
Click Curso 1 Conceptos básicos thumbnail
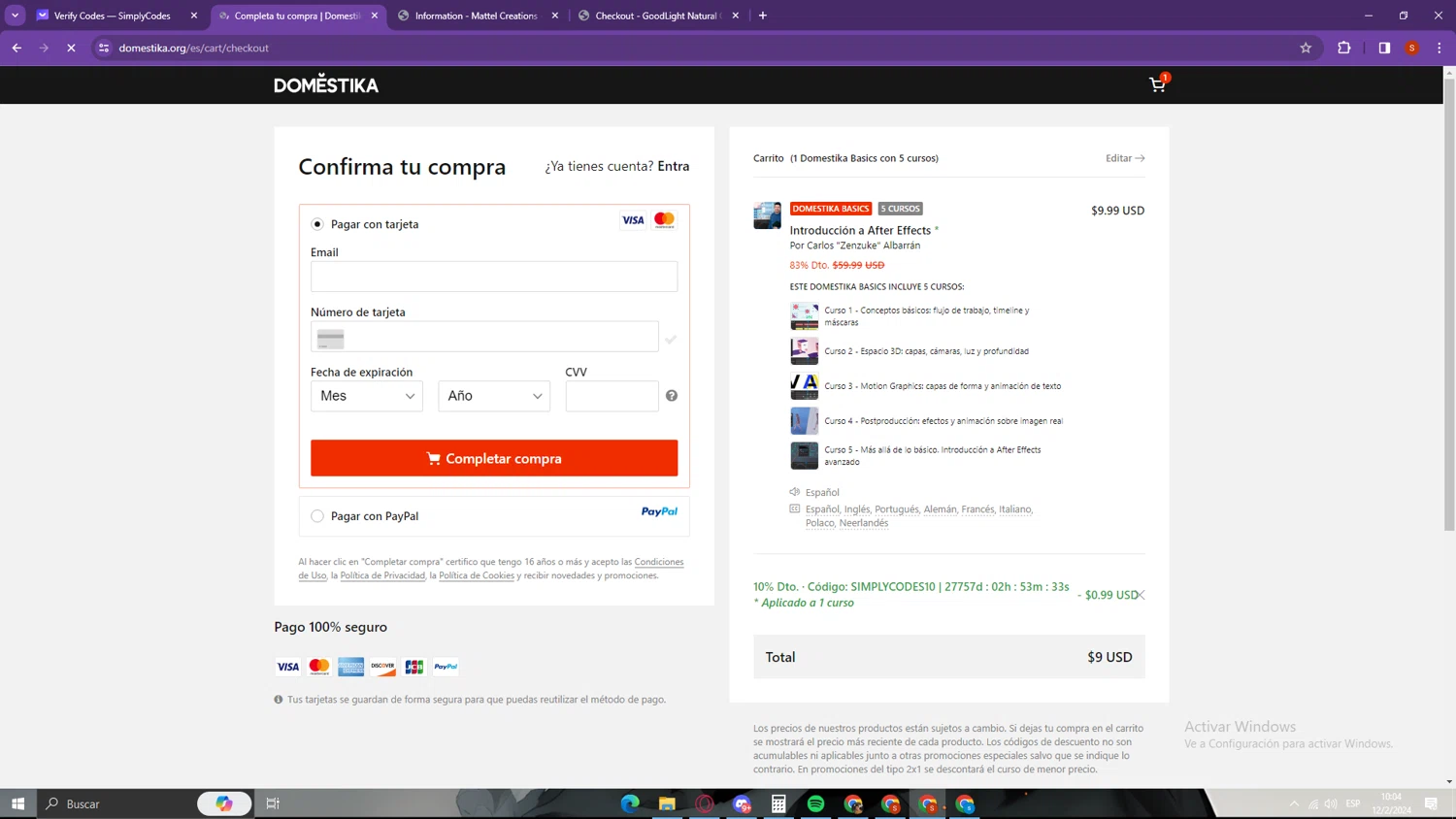[x=804, y=316]
